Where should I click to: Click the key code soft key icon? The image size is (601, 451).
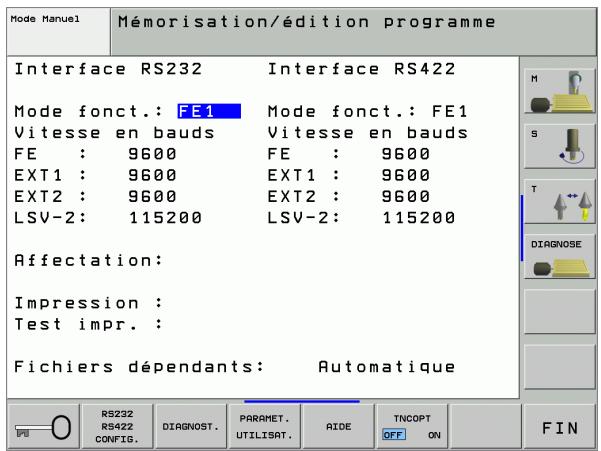point(43,426)
